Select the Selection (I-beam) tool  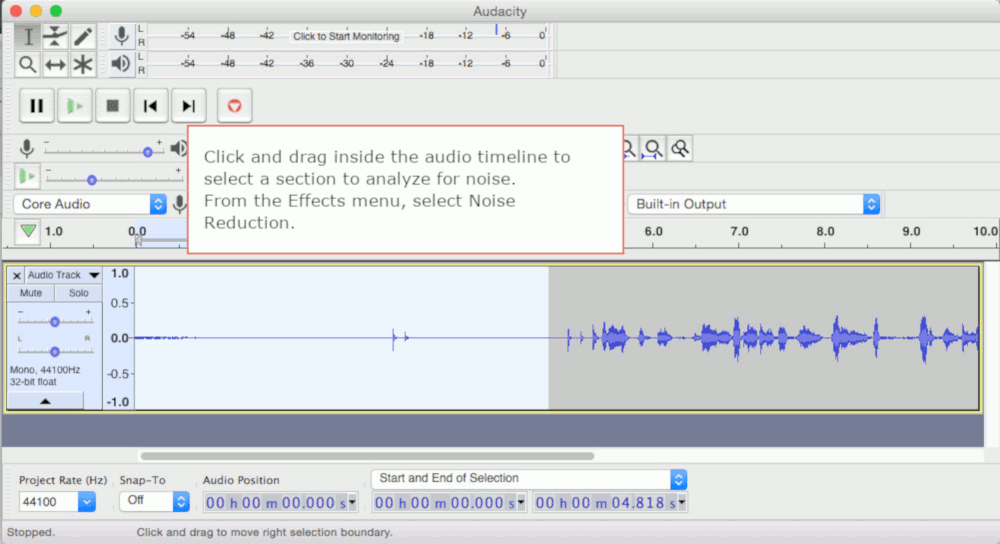tap(28, 37)
